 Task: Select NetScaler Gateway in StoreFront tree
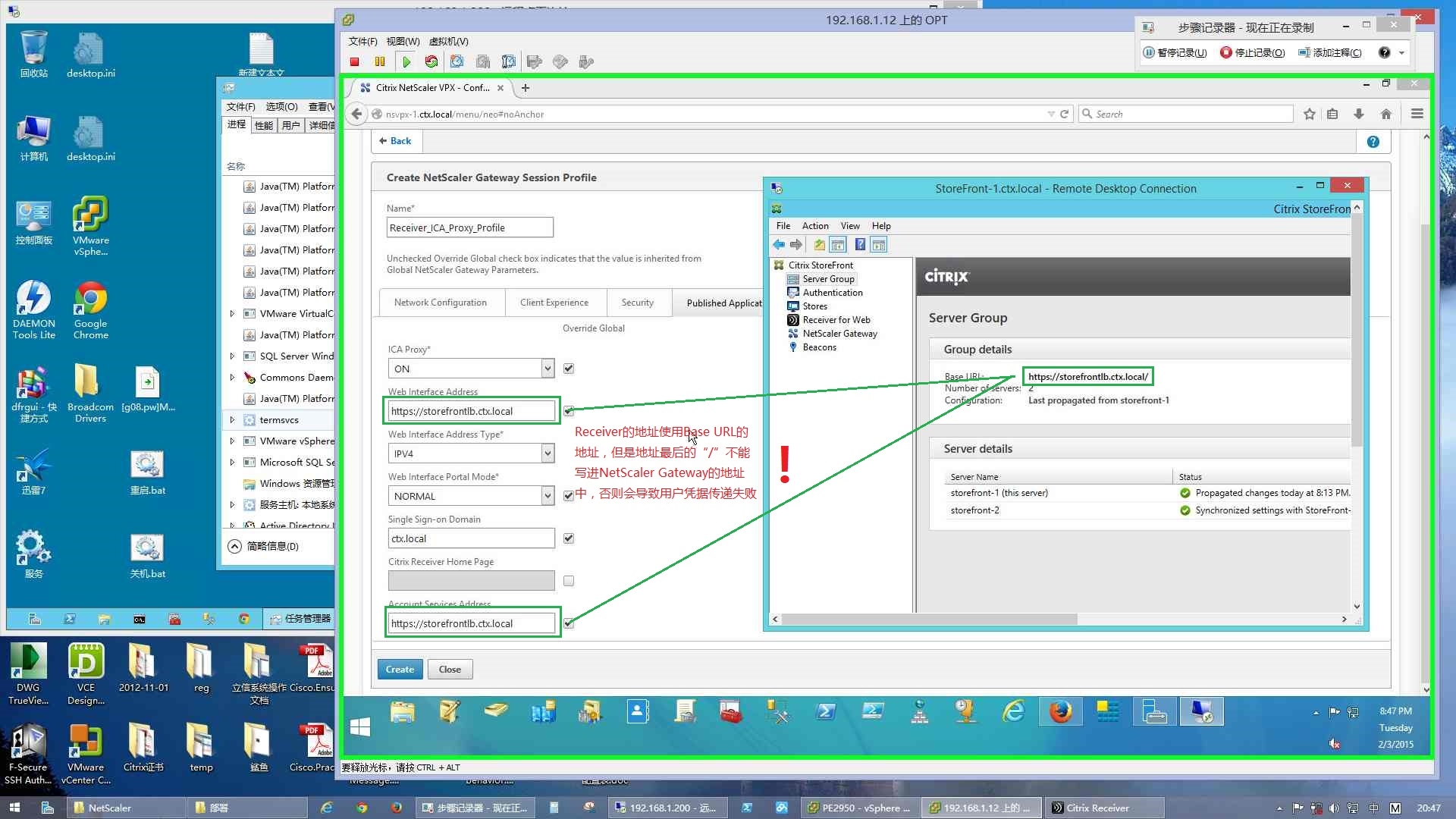pyautogui.click(x=840, y=334)
